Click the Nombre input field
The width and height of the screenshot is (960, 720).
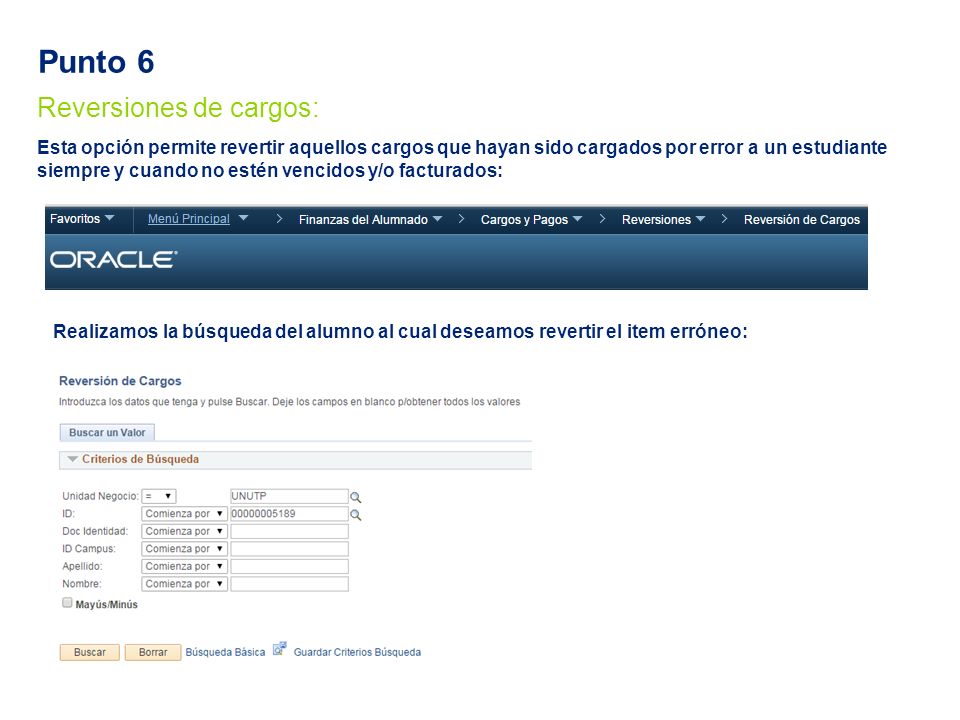[289, 584]
